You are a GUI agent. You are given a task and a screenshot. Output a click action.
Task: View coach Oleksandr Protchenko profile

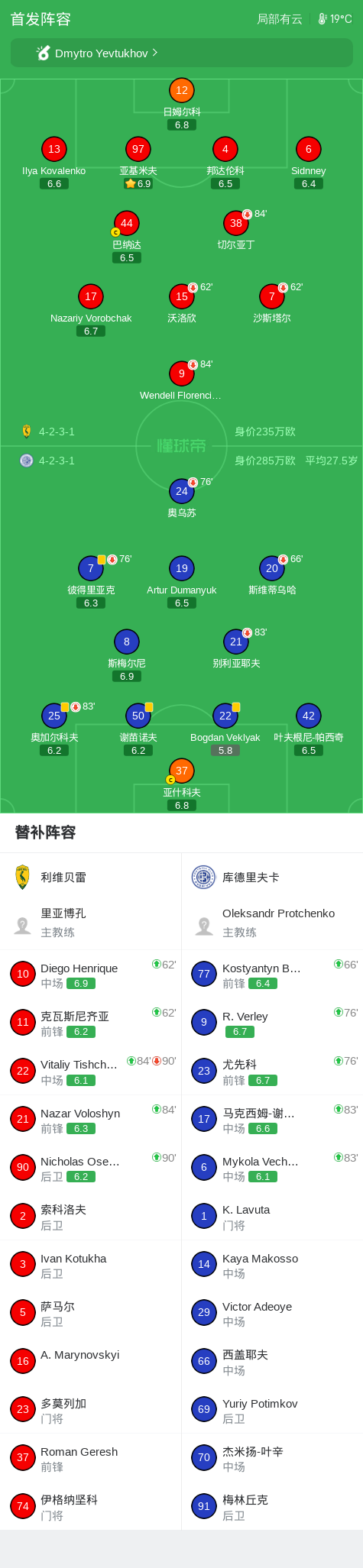pos(272,923)
